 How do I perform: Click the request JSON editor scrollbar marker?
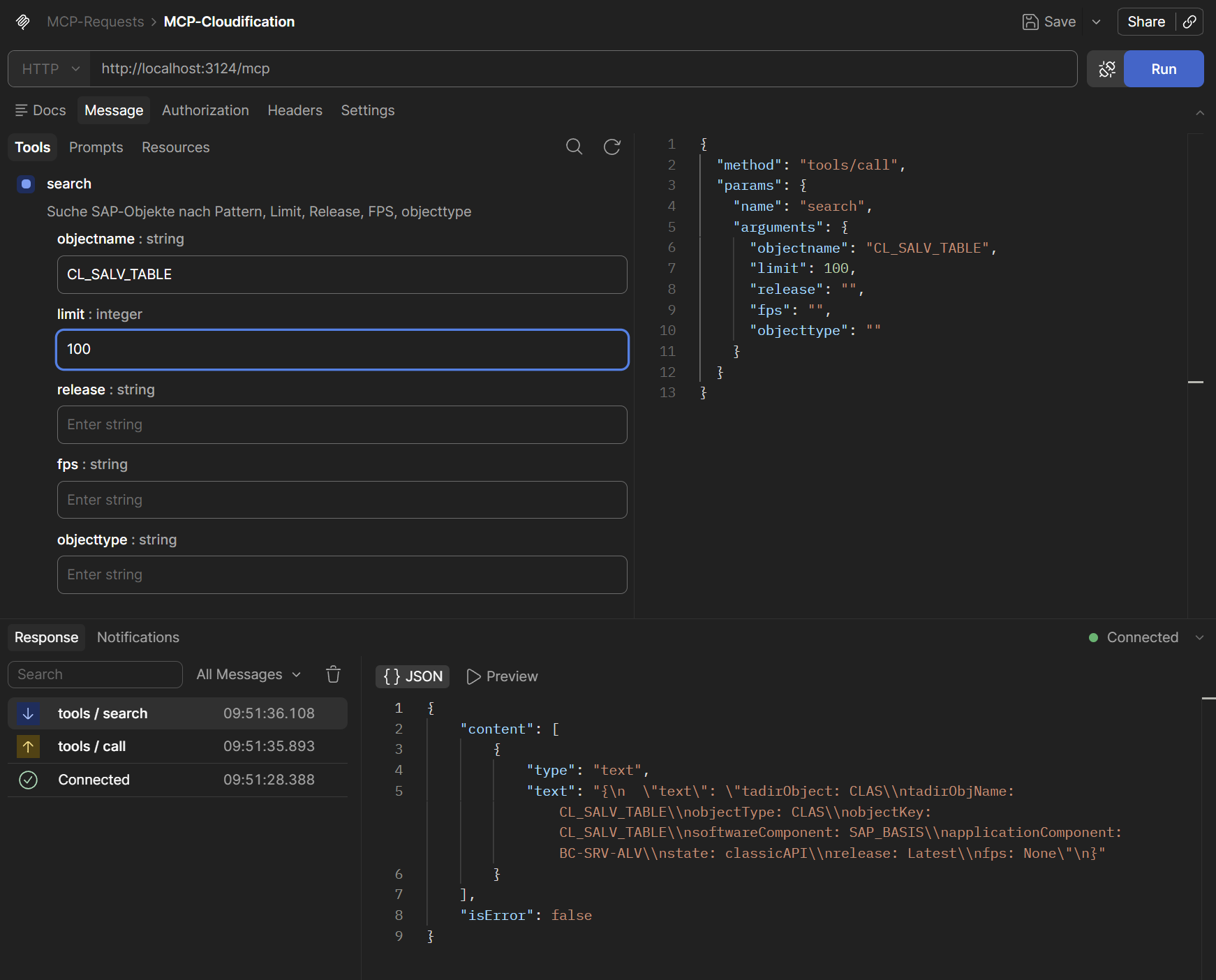point(1196,382)
